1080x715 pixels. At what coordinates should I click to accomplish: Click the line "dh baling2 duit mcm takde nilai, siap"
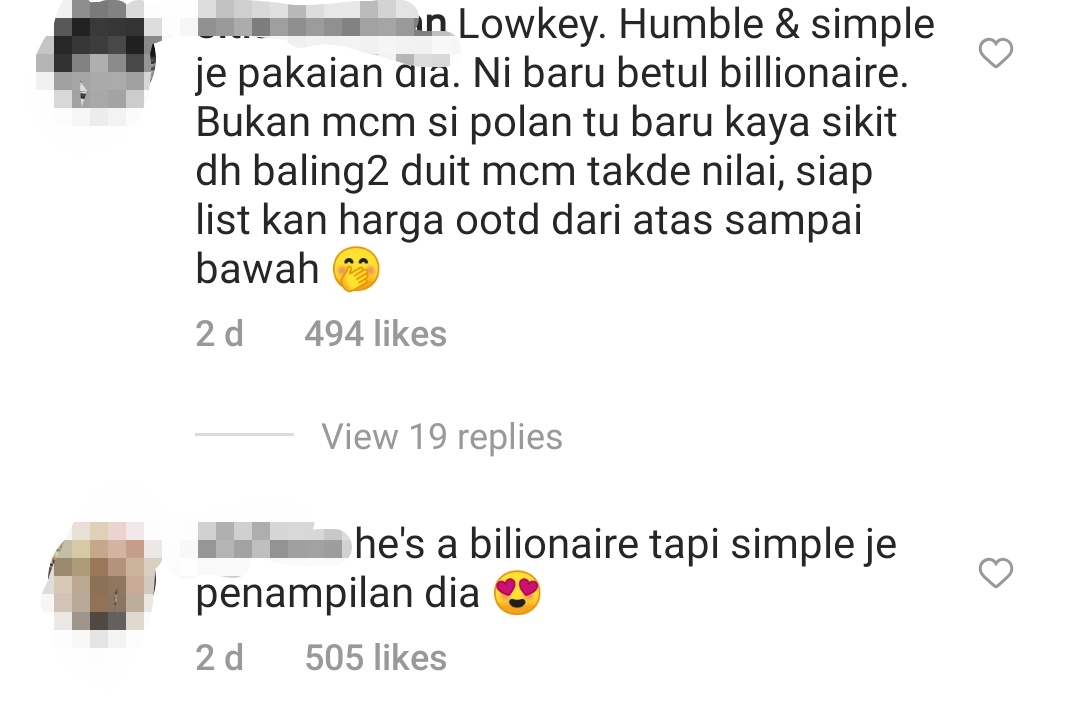[534, 172]
